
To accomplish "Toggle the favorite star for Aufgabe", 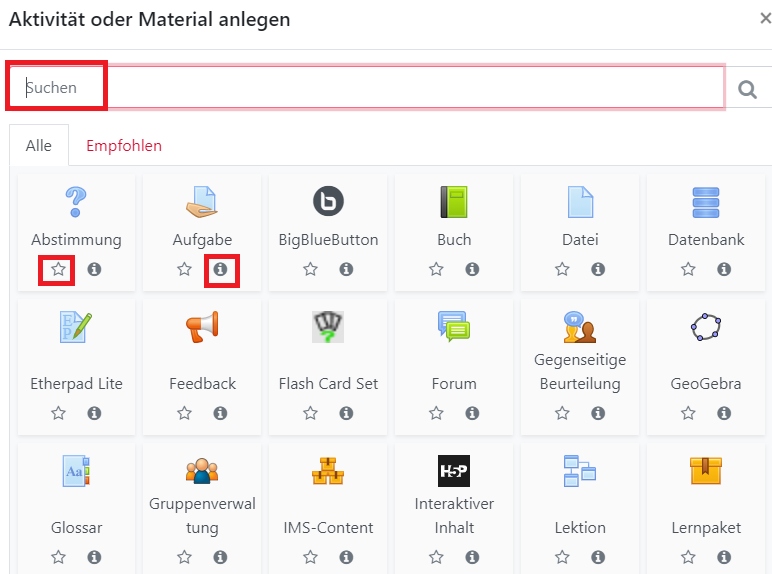I will 185,269.
